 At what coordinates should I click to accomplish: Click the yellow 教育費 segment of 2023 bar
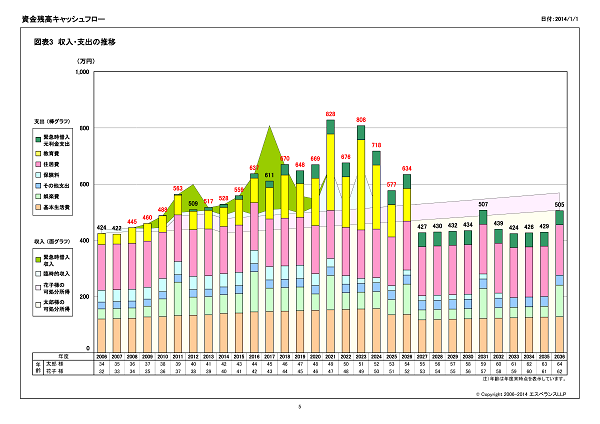point(361,185)
